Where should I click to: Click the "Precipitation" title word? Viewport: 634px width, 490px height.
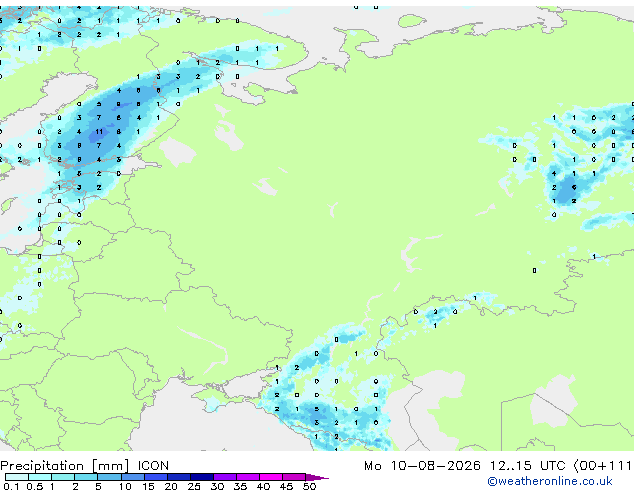(42, 466)
